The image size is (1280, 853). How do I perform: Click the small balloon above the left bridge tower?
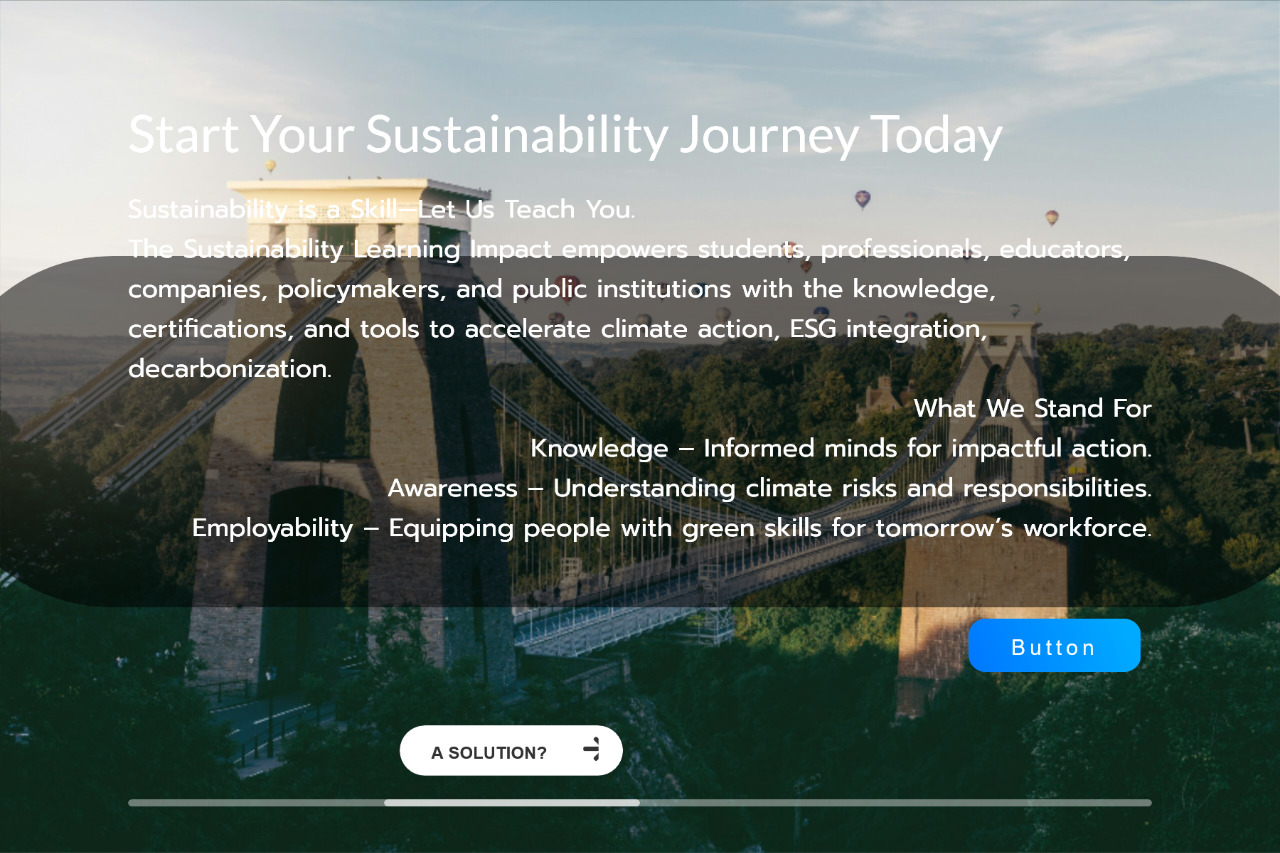pyautogui.click(x=270, y=166)
